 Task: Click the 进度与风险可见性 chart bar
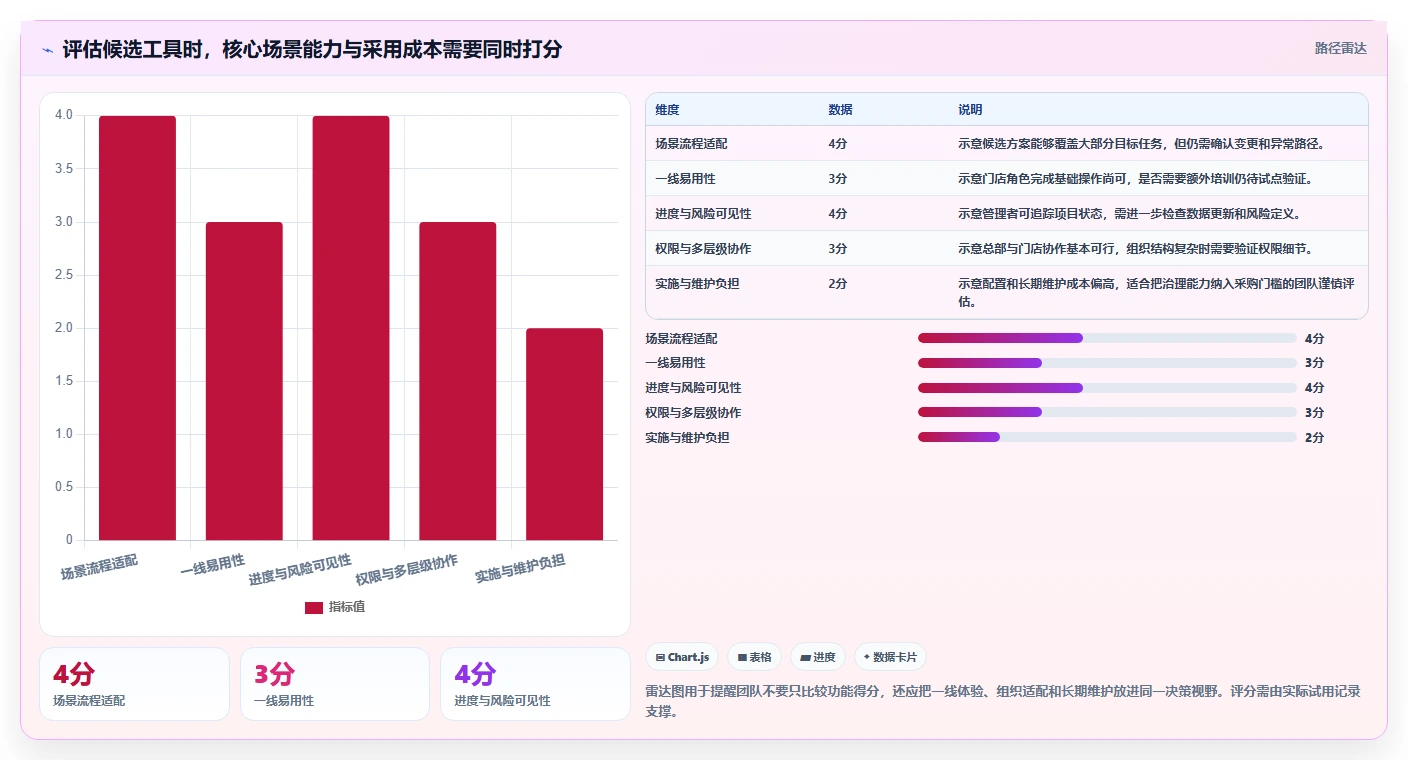click(x=351, y=328)
